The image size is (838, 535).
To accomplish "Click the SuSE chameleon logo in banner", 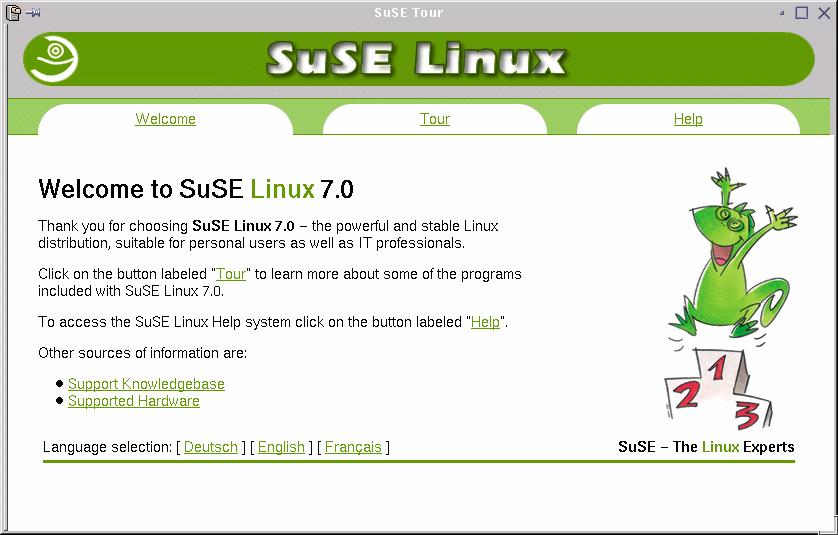I will click(x=52, y=59).
